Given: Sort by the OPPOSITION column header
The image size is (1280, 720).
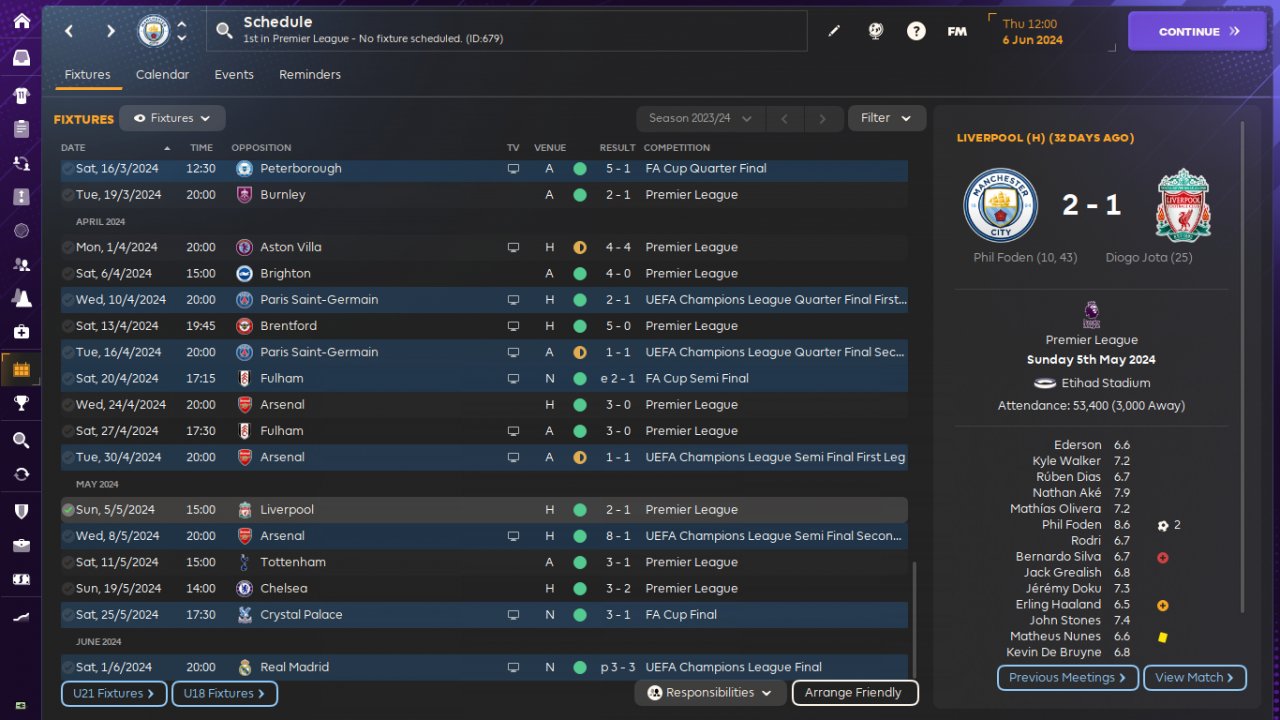Looking at the screenshot, I should point(261,148).
